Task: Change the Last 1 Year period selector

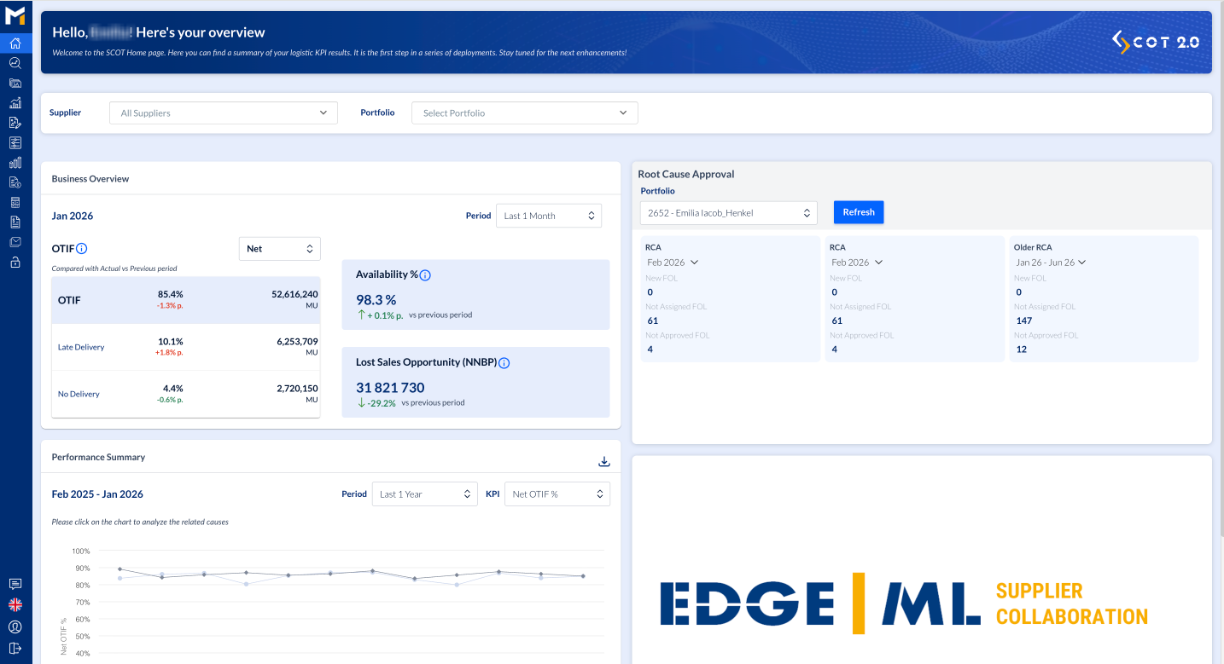Action: [x=424, y=494]
